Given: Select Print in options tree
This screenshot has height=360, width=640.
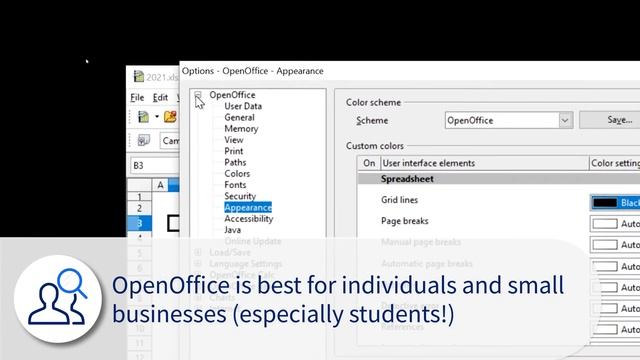Looking at the screenshot, I should (233, 151).
